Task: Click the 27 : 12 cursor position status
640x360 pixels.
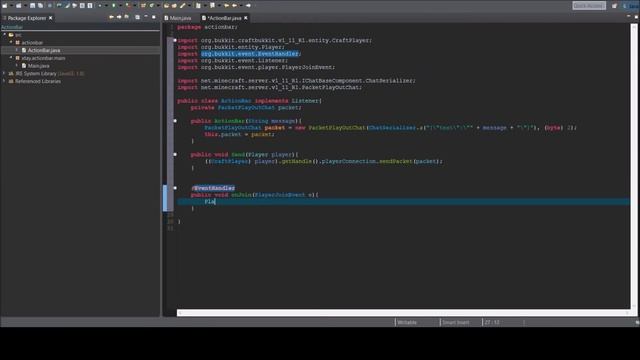Action: 492,322
